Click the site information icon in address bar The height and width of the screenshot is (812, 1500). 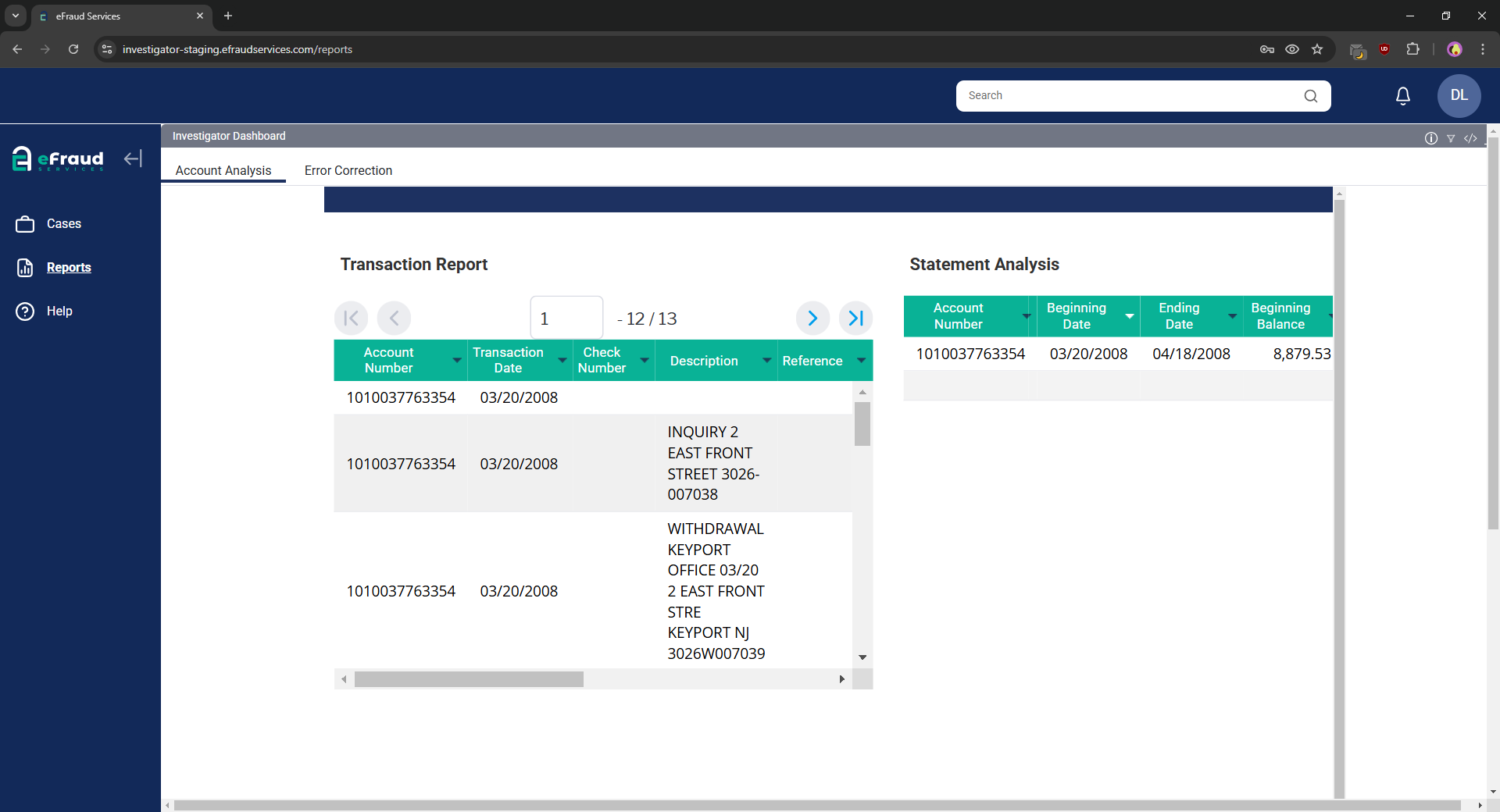(107, 49)
